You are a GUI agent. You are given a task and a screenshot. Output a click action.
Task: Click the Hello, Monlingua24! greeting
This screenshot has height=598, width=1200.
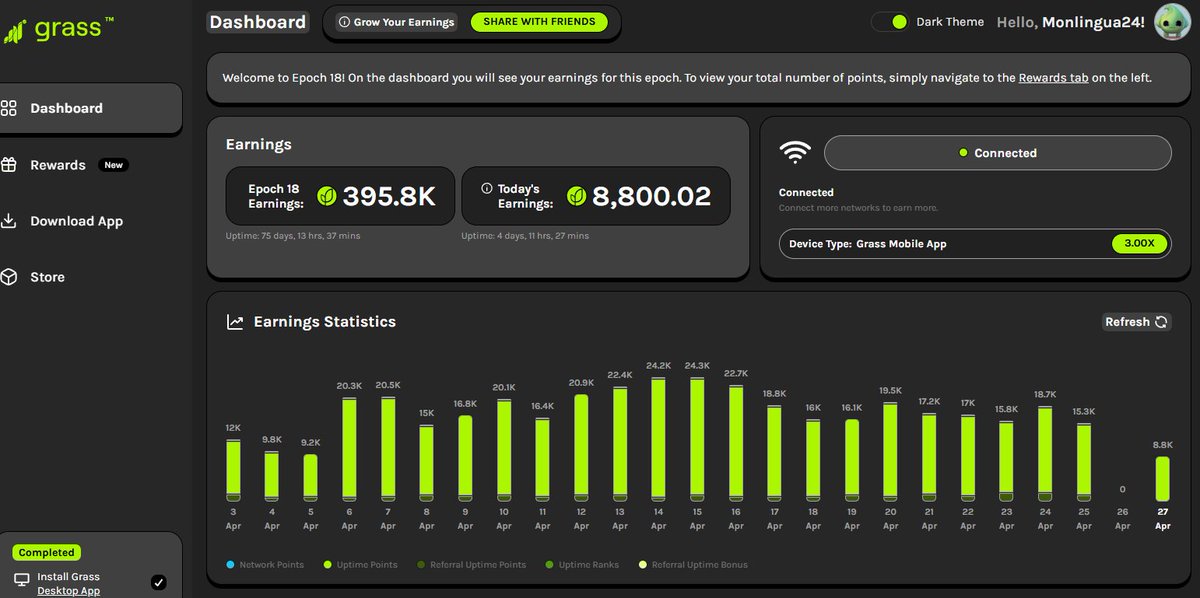[x=1071, y=21]
